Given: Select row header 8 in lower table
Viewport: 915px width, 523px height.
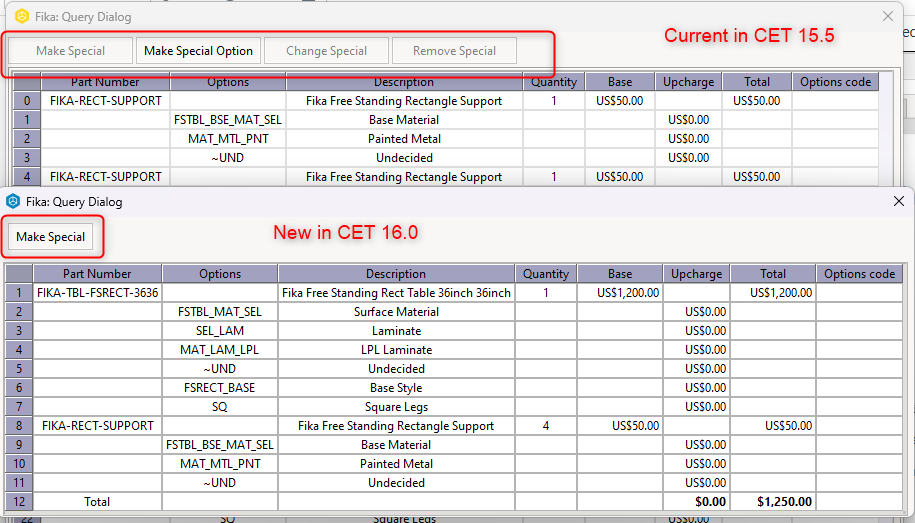Looking at the screenshot, I should click(x=19, y=426).
